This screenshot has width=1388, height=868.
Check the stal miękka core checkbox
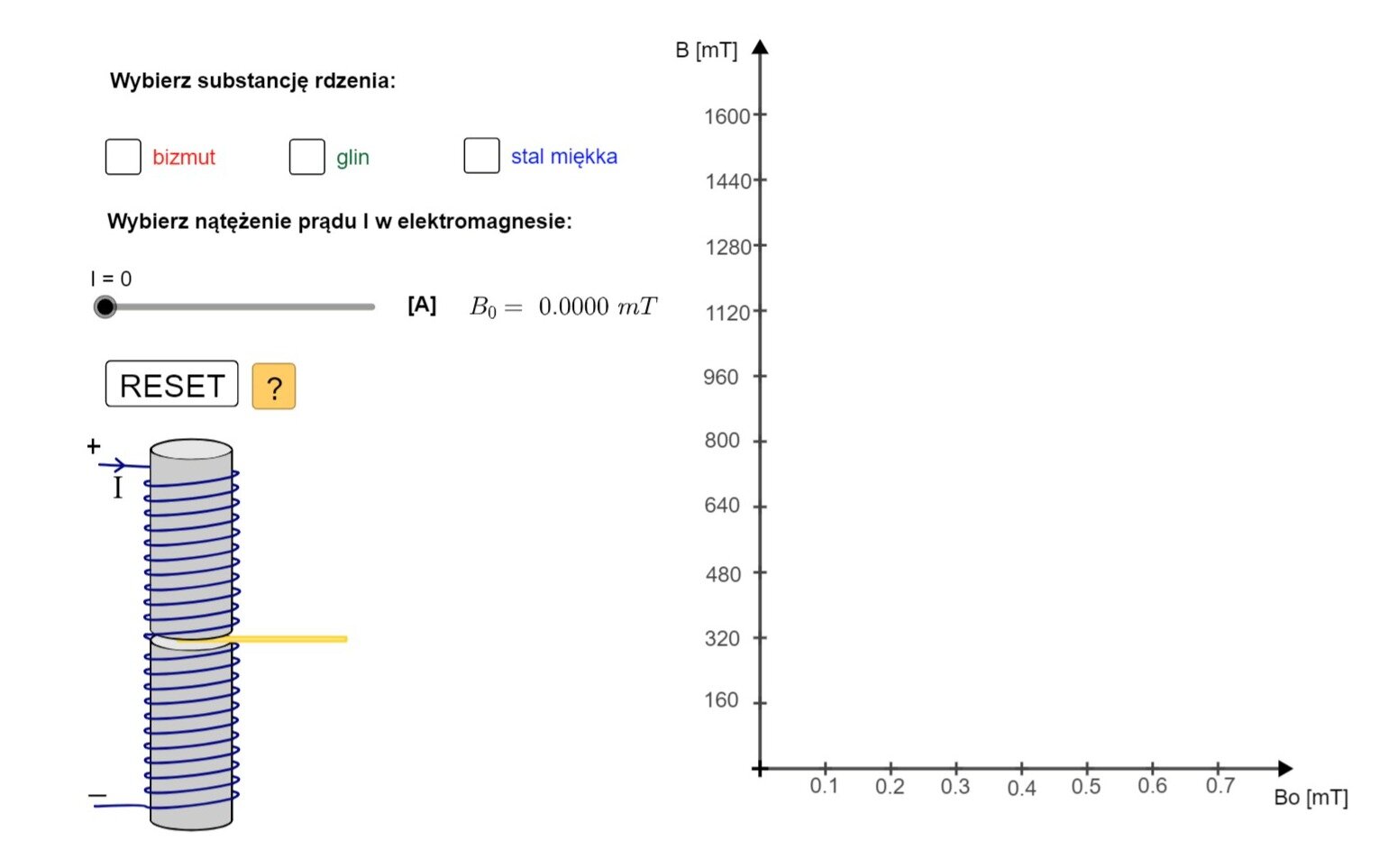(481, 155)
